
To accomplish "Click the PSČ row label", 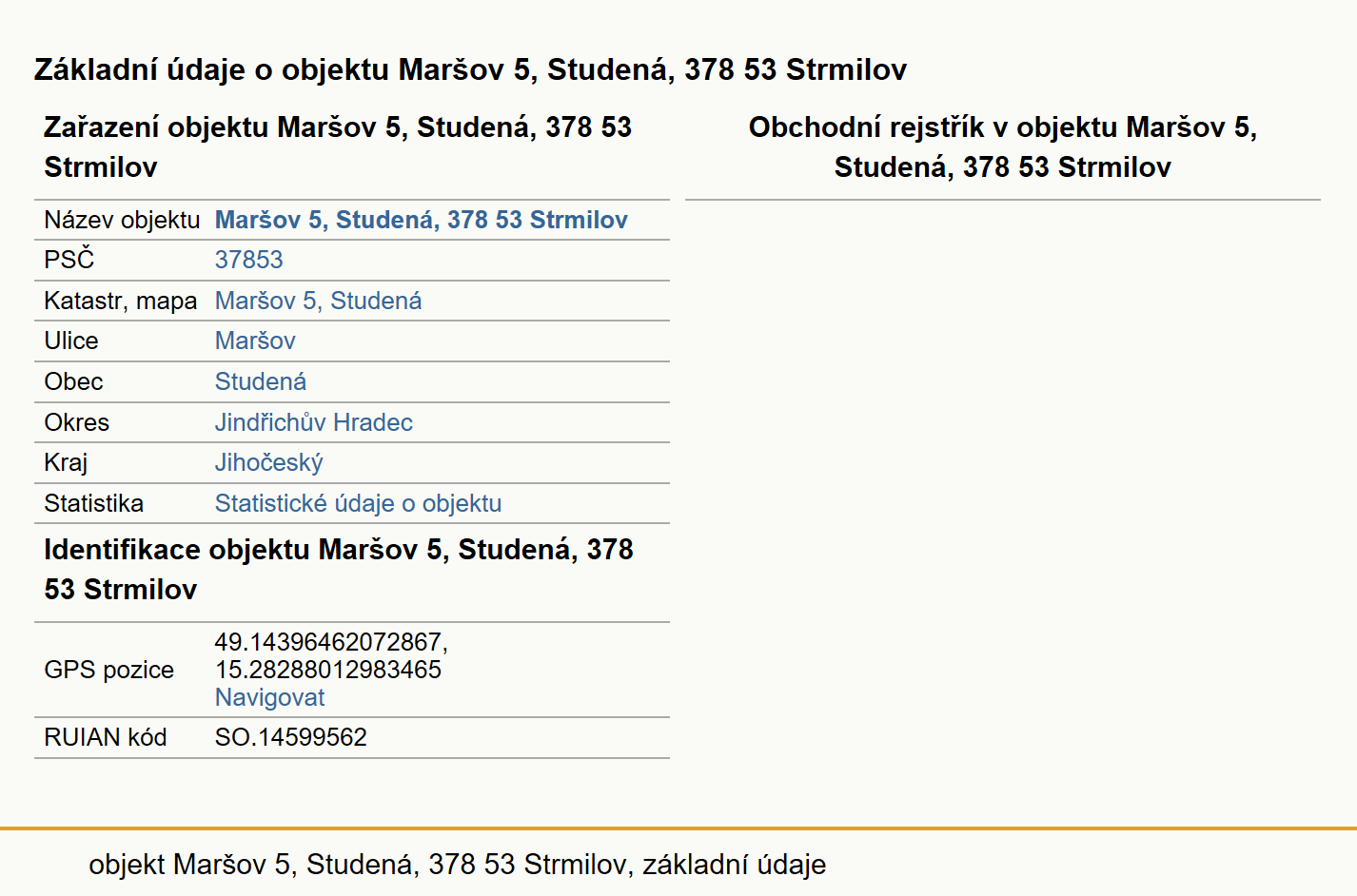I will click(x=69, y=259).
